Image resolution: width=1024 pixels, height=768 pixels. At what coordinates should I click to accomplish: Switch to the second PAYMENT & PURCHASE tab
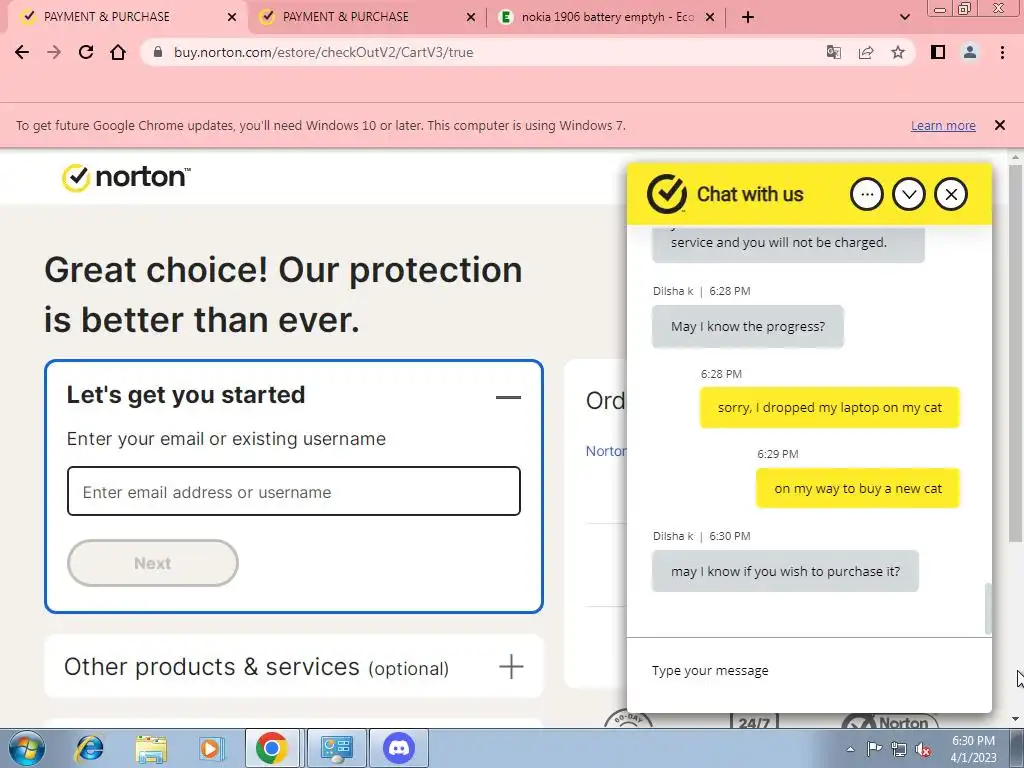point(367,17)
